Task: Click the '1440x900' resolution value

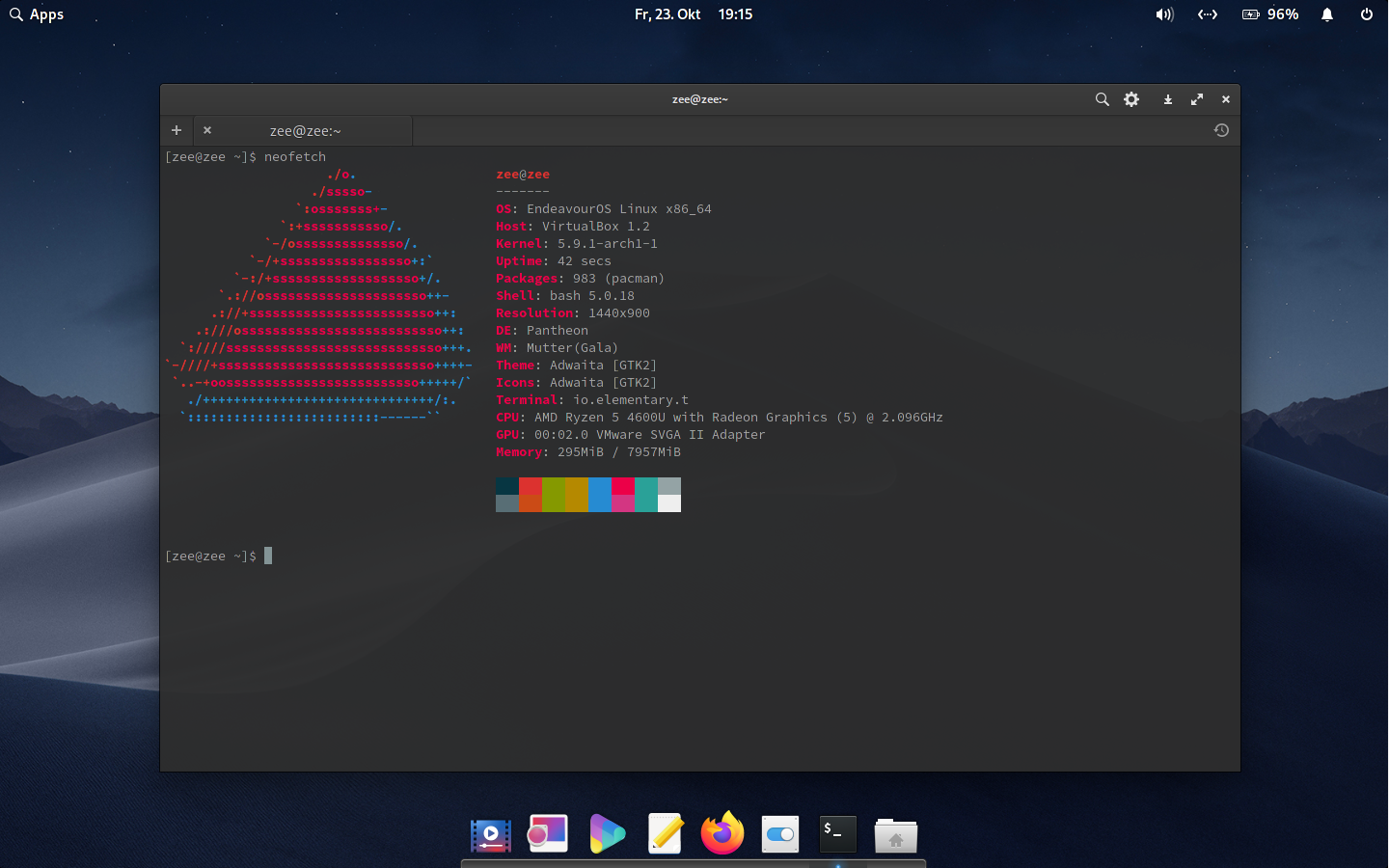Action: click(619, 313)
